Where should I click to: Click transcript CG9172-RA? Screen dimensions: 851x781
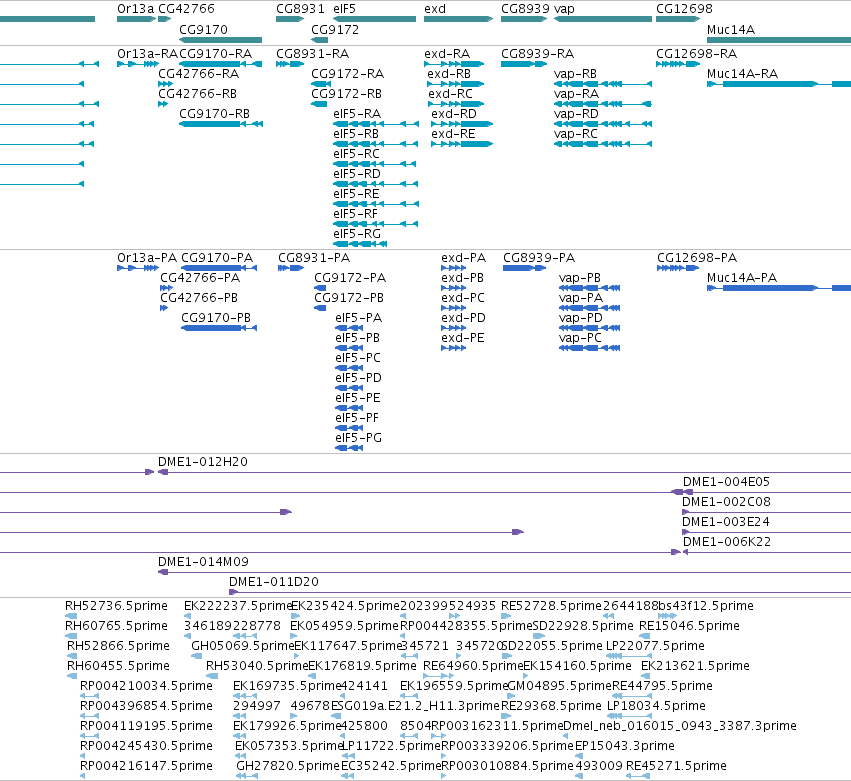(321, 84)
